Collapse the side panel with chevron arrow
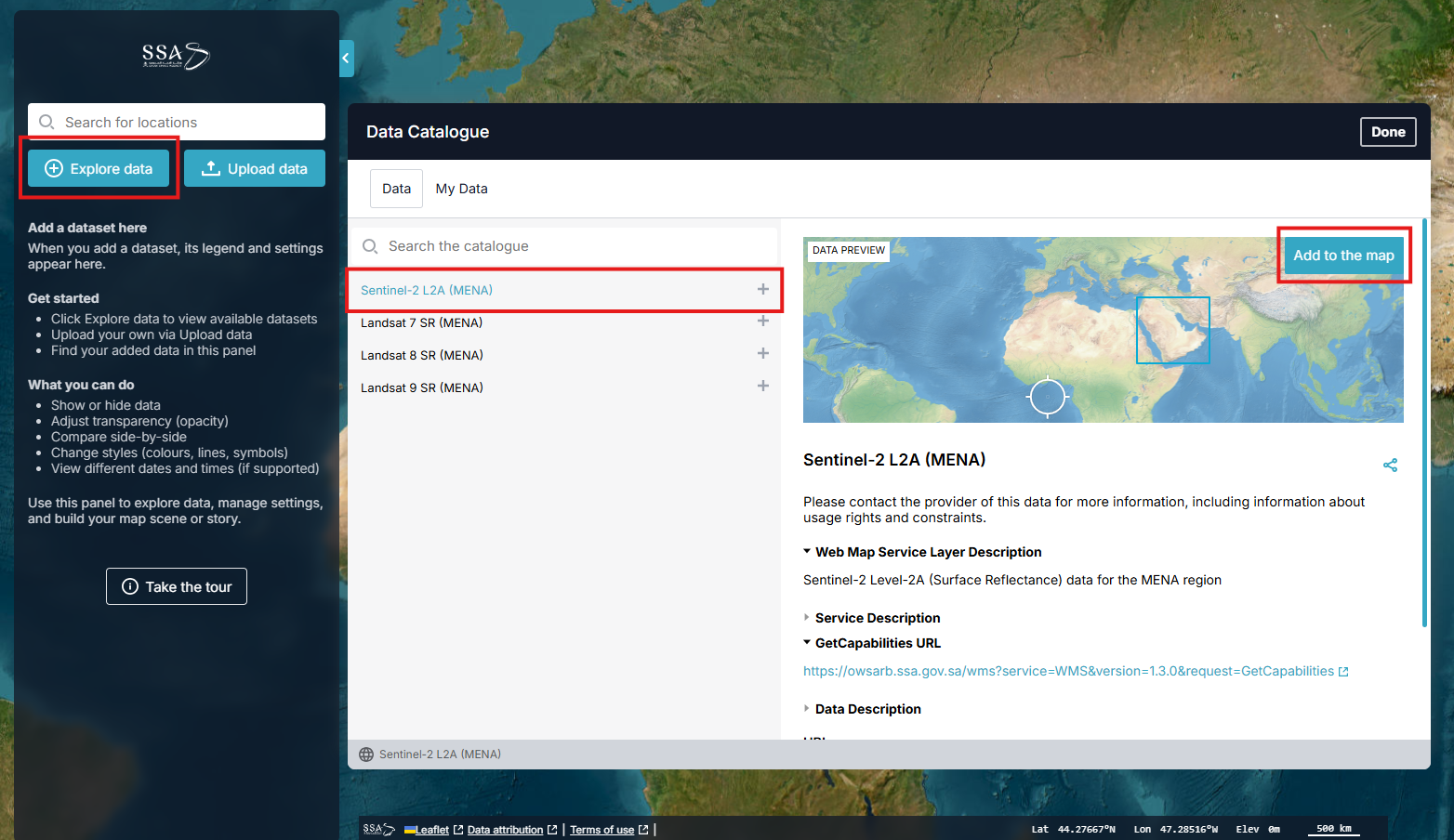This screenshot has height=840, width=1454. coord(346,59)
